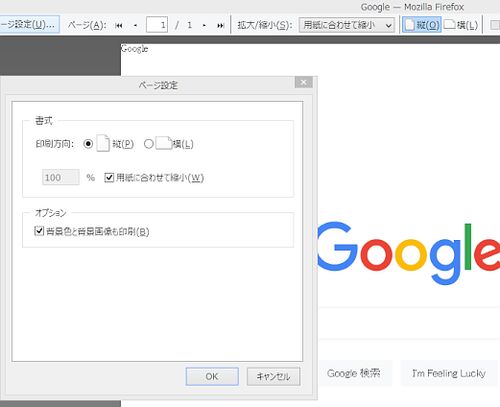Image resolution: width=500 pixels, height=407 pixels.
Task: Click the 拡大/縮小(S): label
Action: coord(265,25)
